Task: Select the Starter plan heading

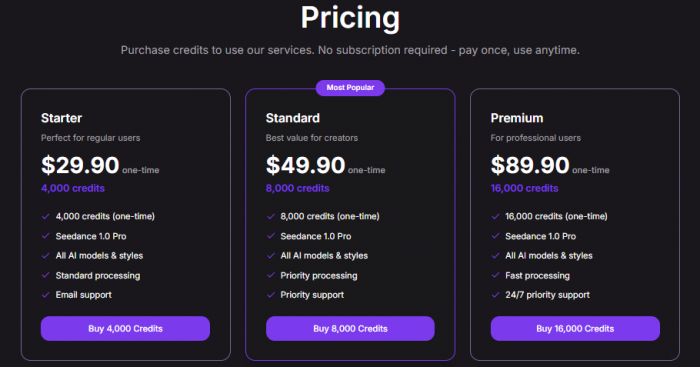Action: [62, 118]
